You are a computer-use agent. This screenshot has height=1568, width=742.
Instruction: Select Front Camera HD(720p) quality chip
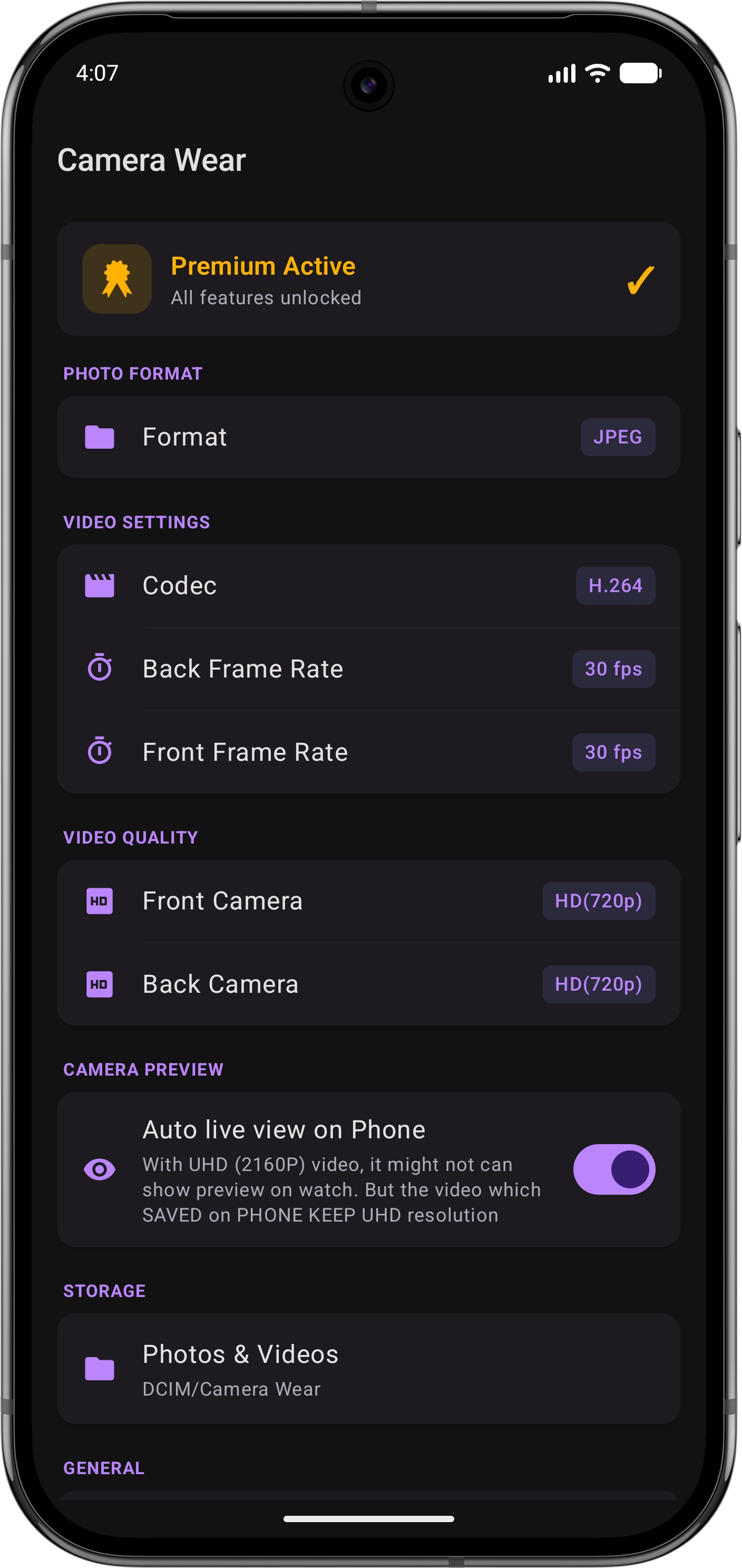coord(599,901)
